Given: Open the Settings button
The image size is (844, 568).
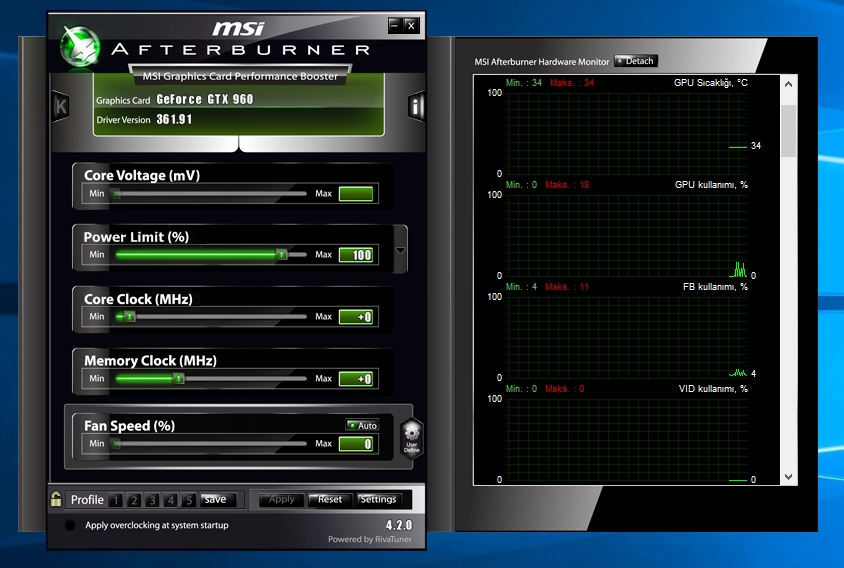Looking at the screenshot, I should [x=378, y=500].
